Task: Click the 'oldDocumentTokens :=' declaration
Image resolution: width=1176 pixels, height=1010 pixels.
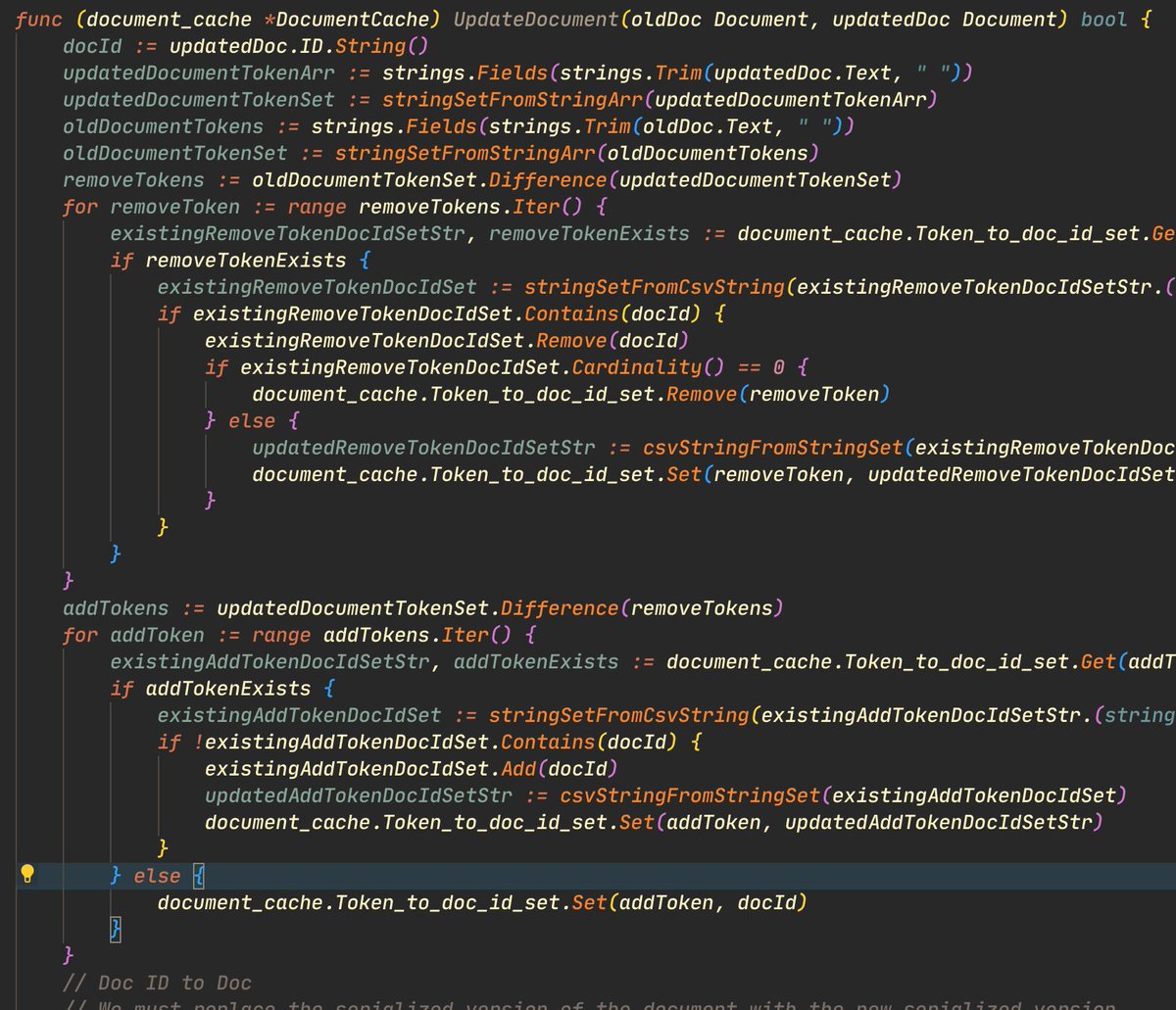Action: pos(181,126)
